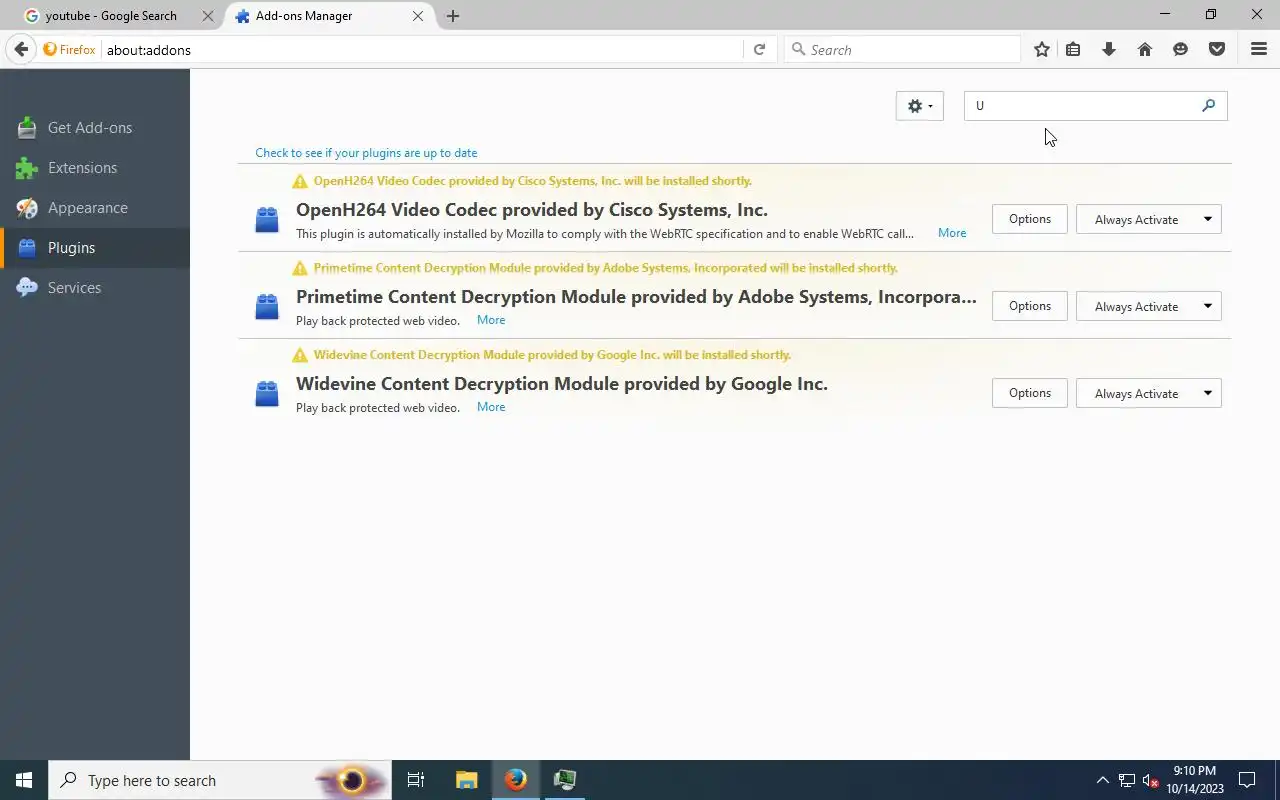Click the OpenH264 warning triangle icon
1280x800 pixels.
pyautogui.click(x=299, y=181)
